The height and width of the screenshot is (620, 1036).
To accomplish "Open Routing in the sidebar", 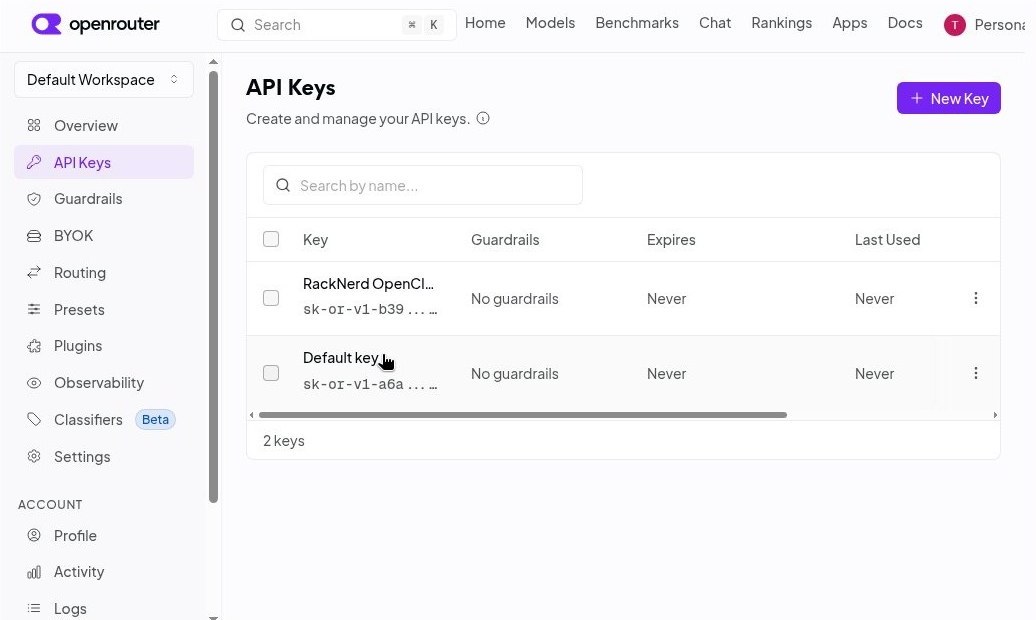I will 104,272.
